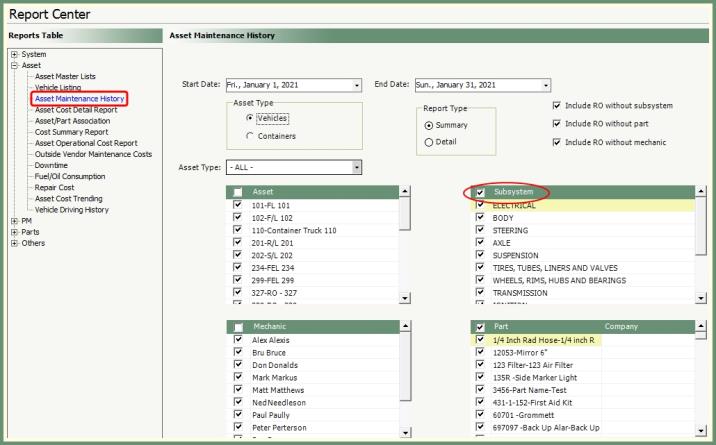This screenshot has height=445, width=716.
Task: Open Asset Maintenance History report
Action: (x=79, y=99)
